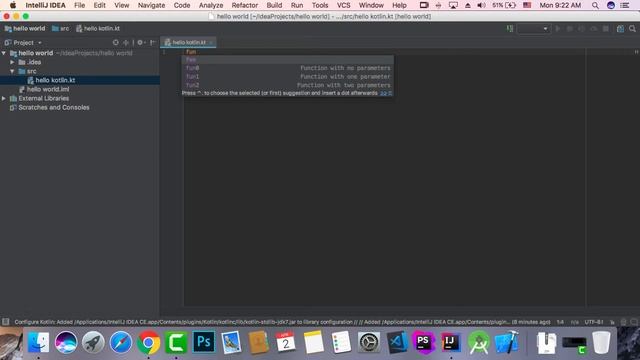Image resolution: width=640 pixels, height=360 pixels.
Task: Open System Preferences in the Dock
Action: [369, 342]
